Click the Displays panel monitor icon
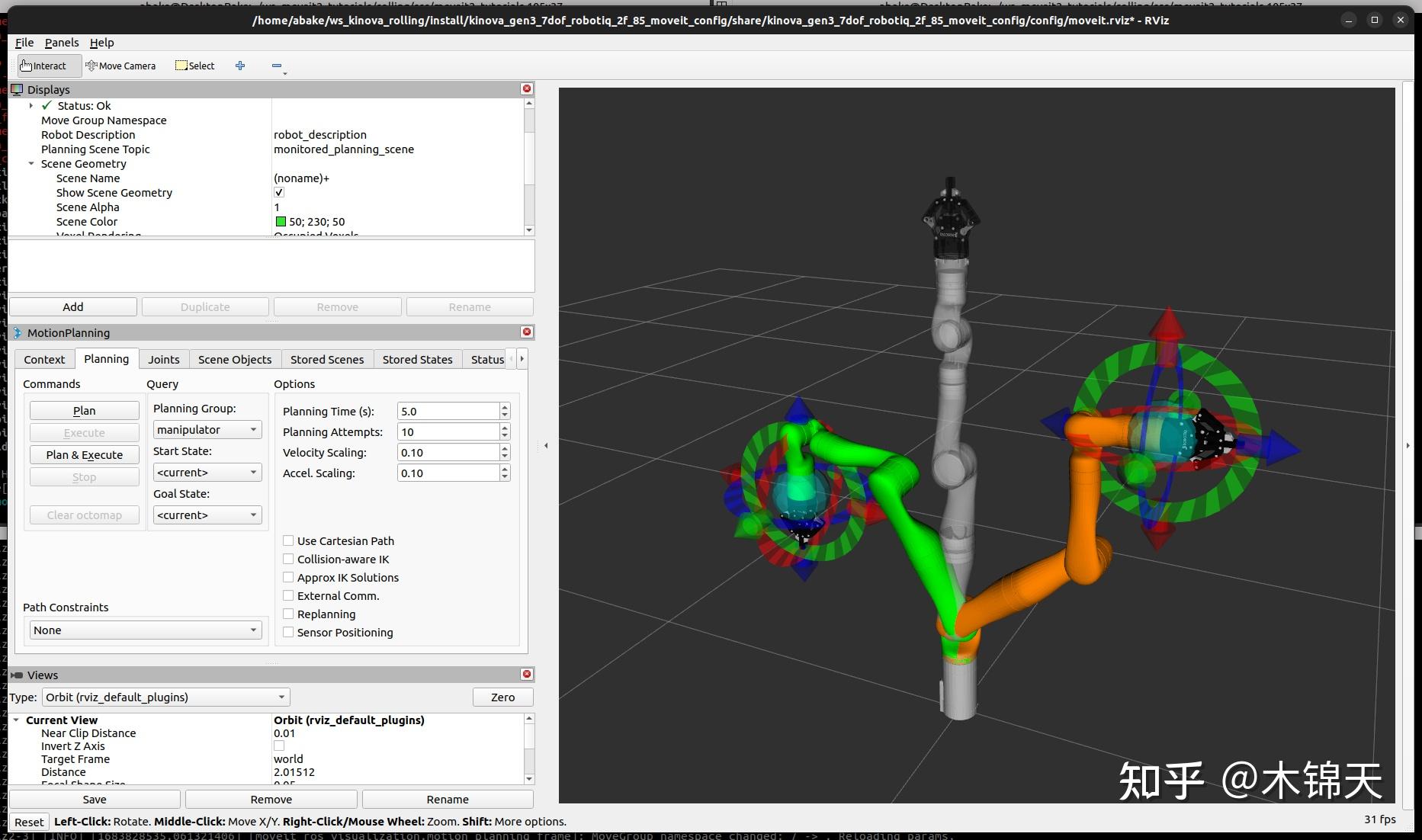The width and height of the screenshot is (1422, 840). (15, 89)
